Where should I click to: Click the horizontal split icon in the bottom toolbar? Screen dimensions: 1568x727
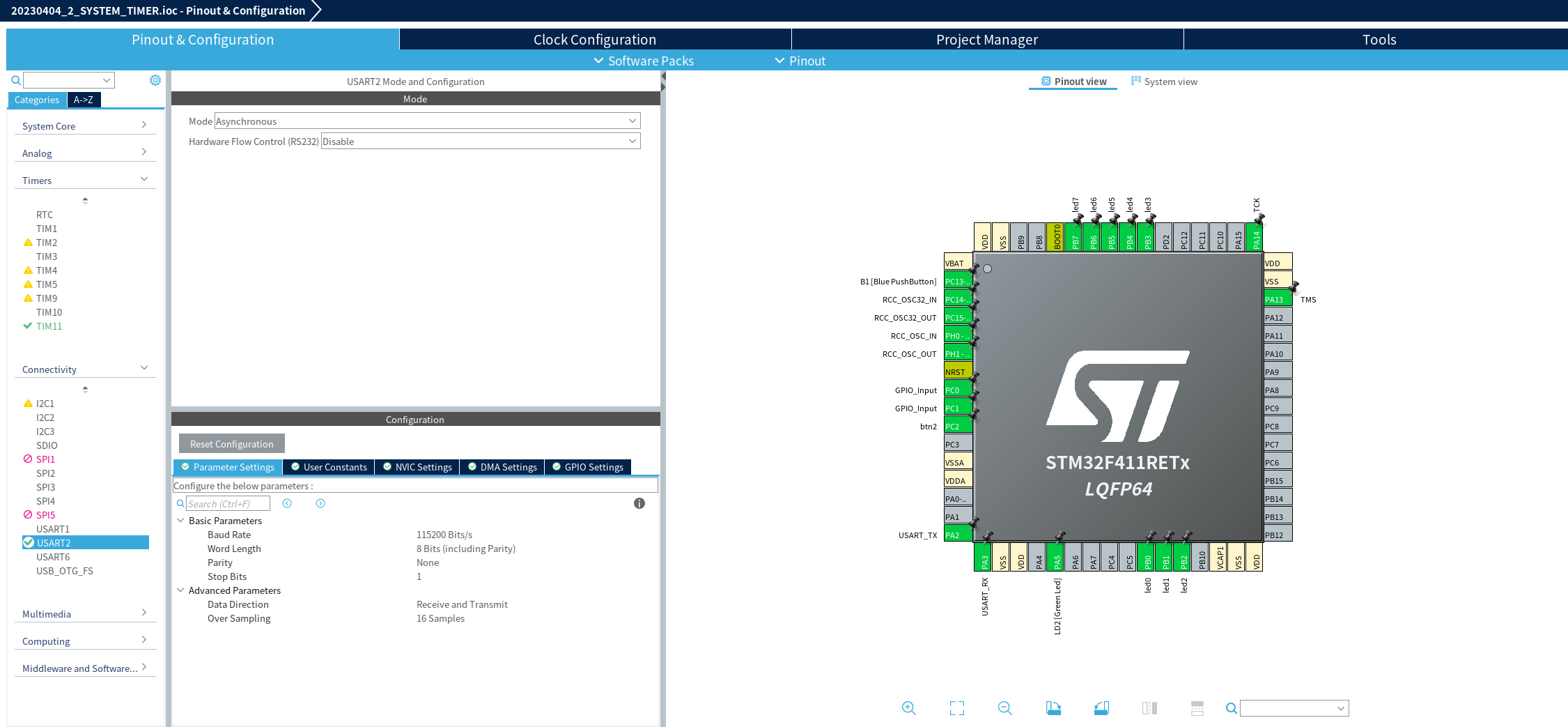[1197, 708]
